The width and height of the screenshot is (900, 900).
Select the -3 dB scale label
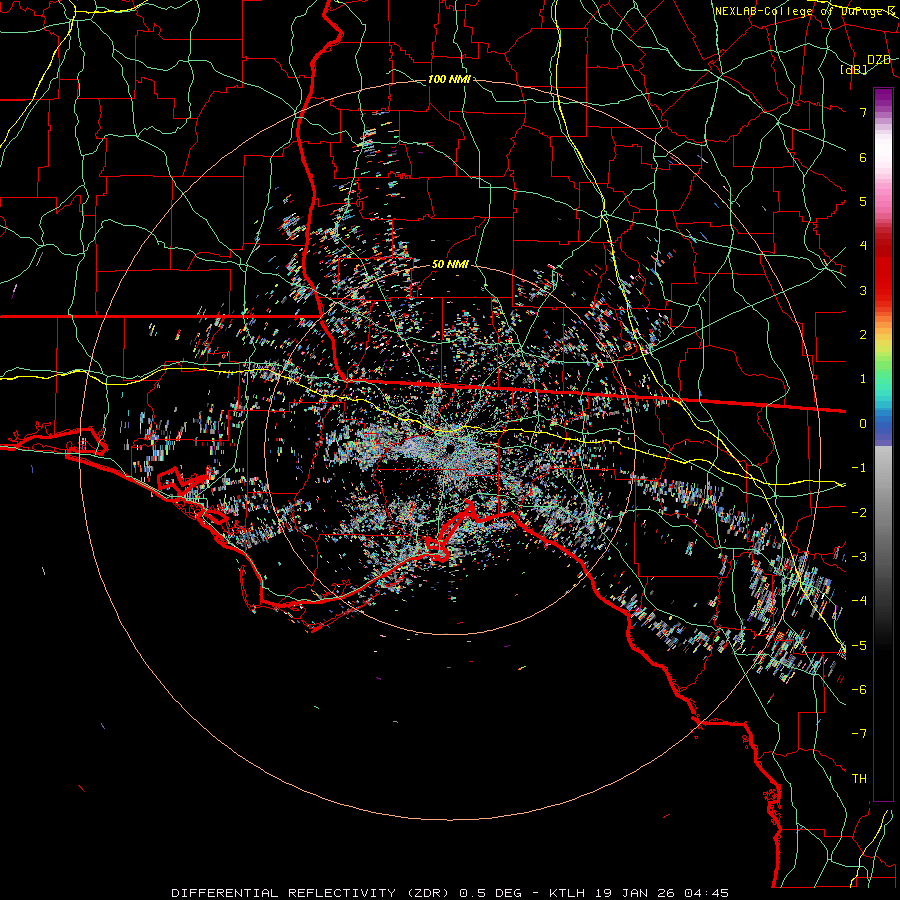(x=859, y=556)
